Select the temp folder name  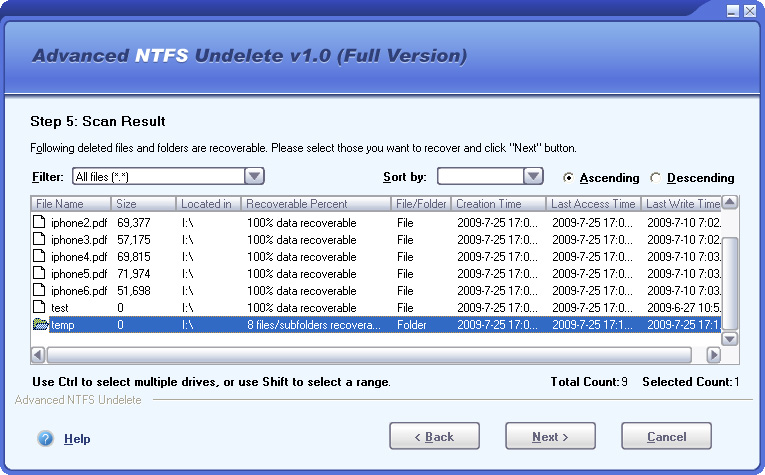pos(62,325)
